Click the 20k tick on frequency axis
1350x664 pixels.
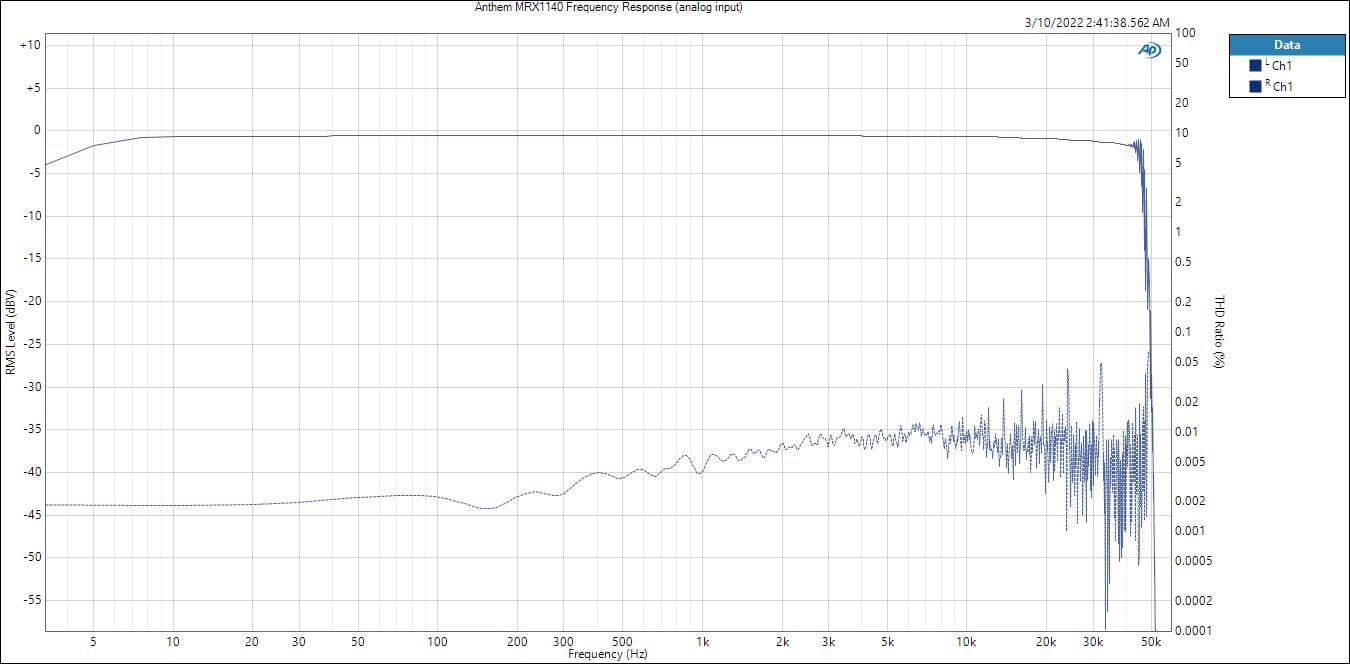pos(1046,641)
